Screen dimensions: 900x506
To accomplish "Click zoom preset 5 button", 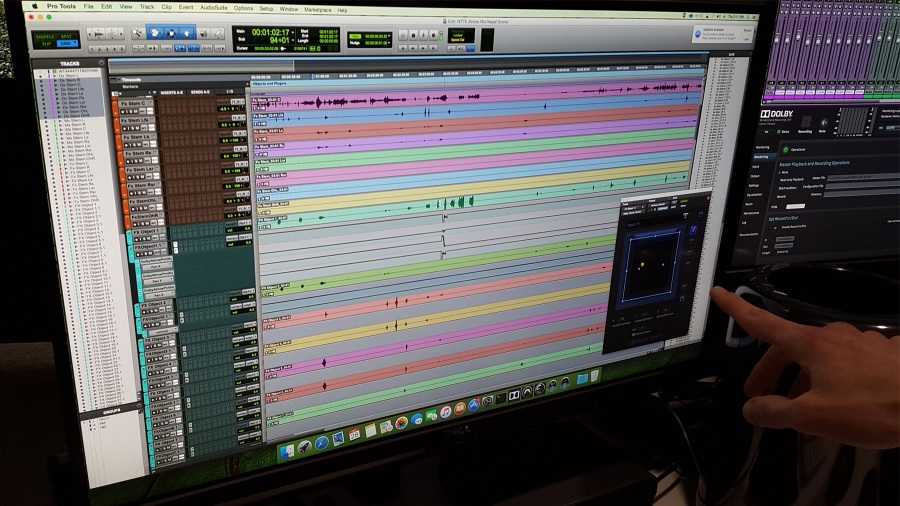I will pos(122,49).
